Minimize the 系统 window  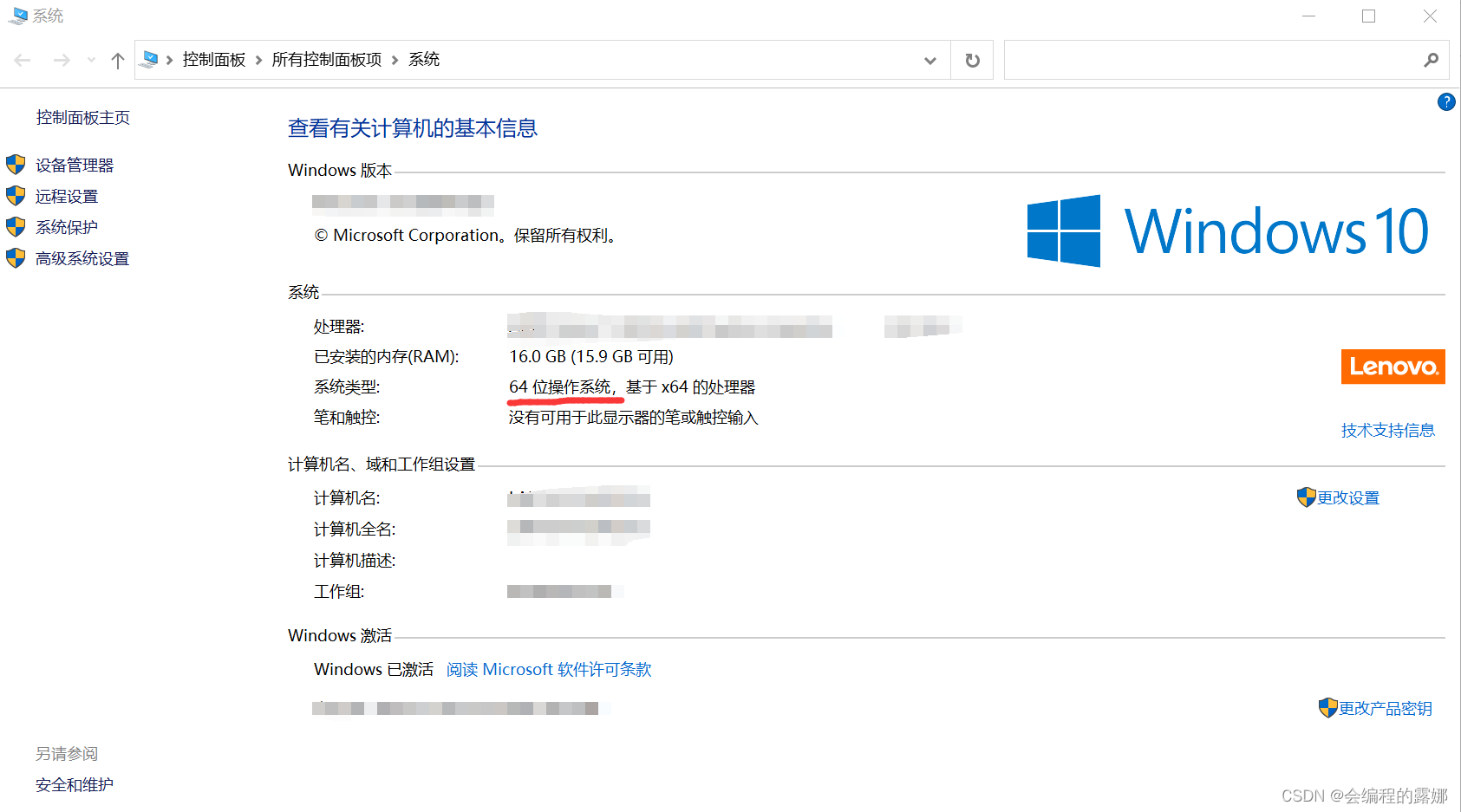coord(1309,16)
